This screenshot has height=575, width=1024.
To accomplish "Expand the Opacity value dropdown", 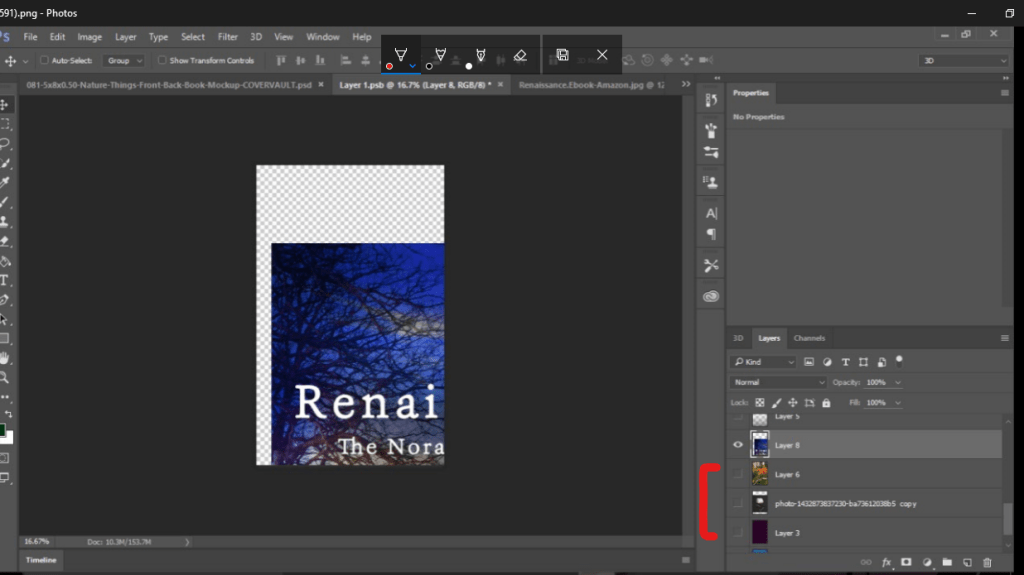I will tap(897, 383).
